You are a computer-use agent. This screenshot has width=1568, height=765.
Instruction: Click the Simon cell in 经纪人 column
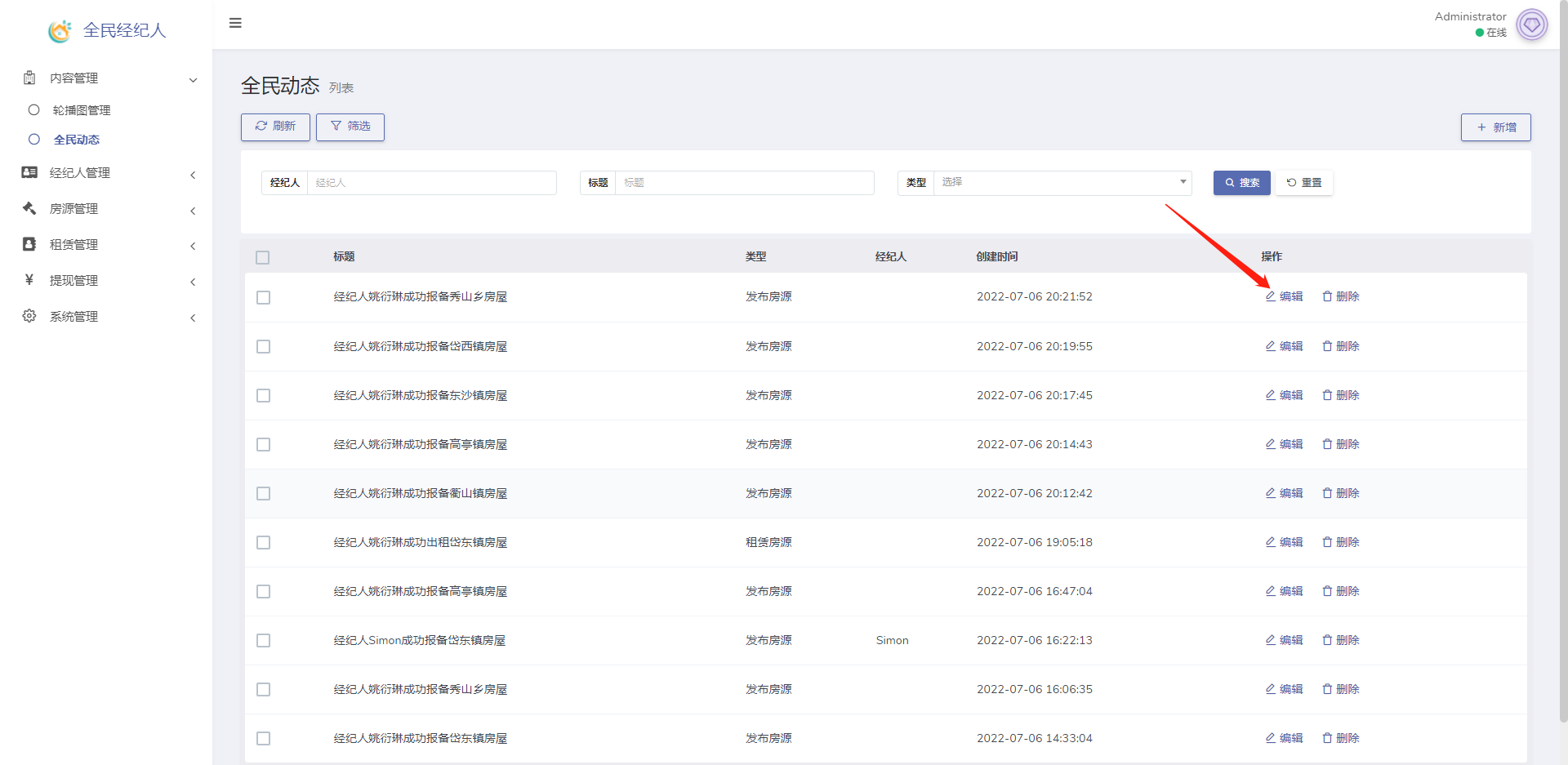(x=892, y=640)
